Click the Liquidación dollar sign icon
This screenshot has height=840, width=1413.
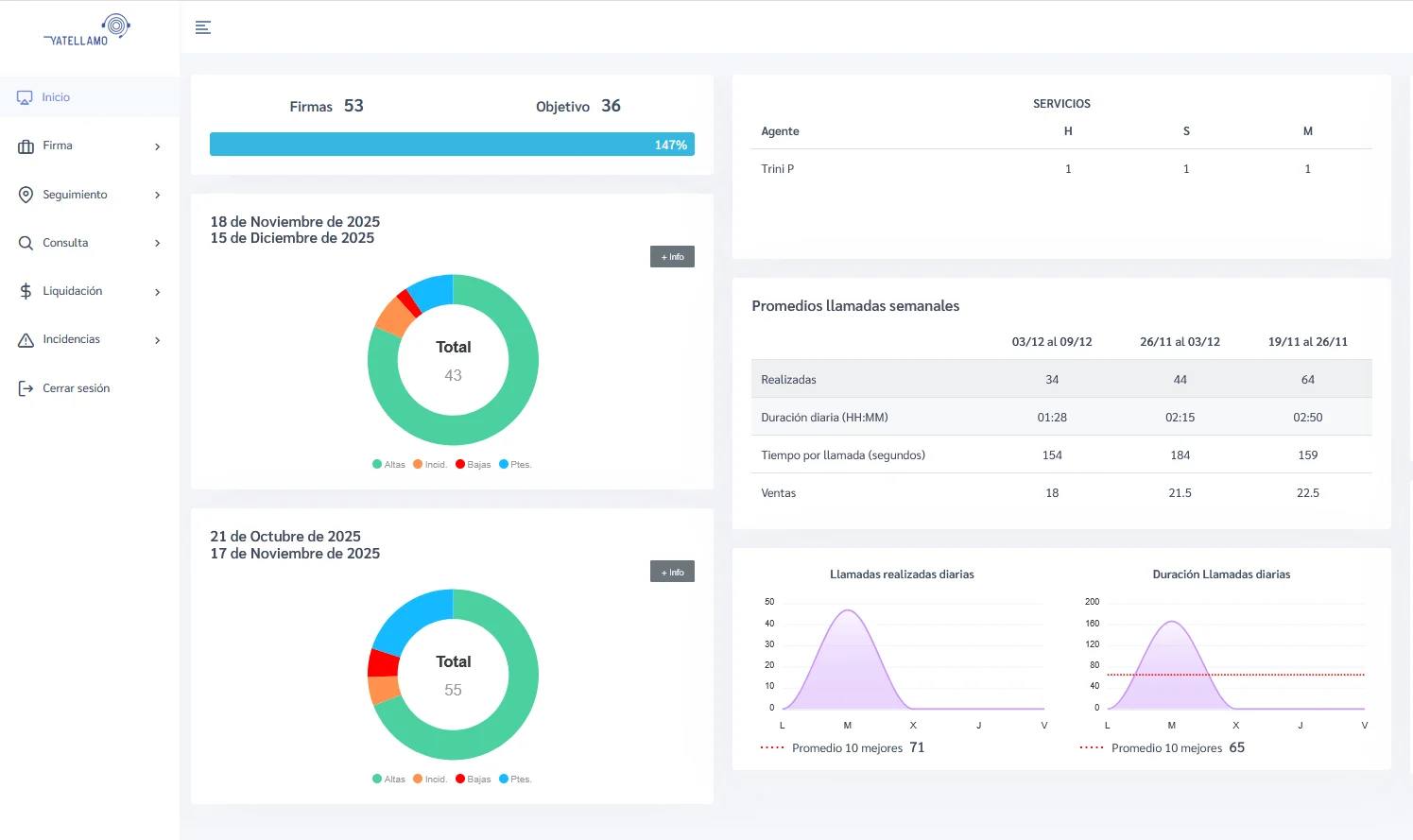[26, 291]
